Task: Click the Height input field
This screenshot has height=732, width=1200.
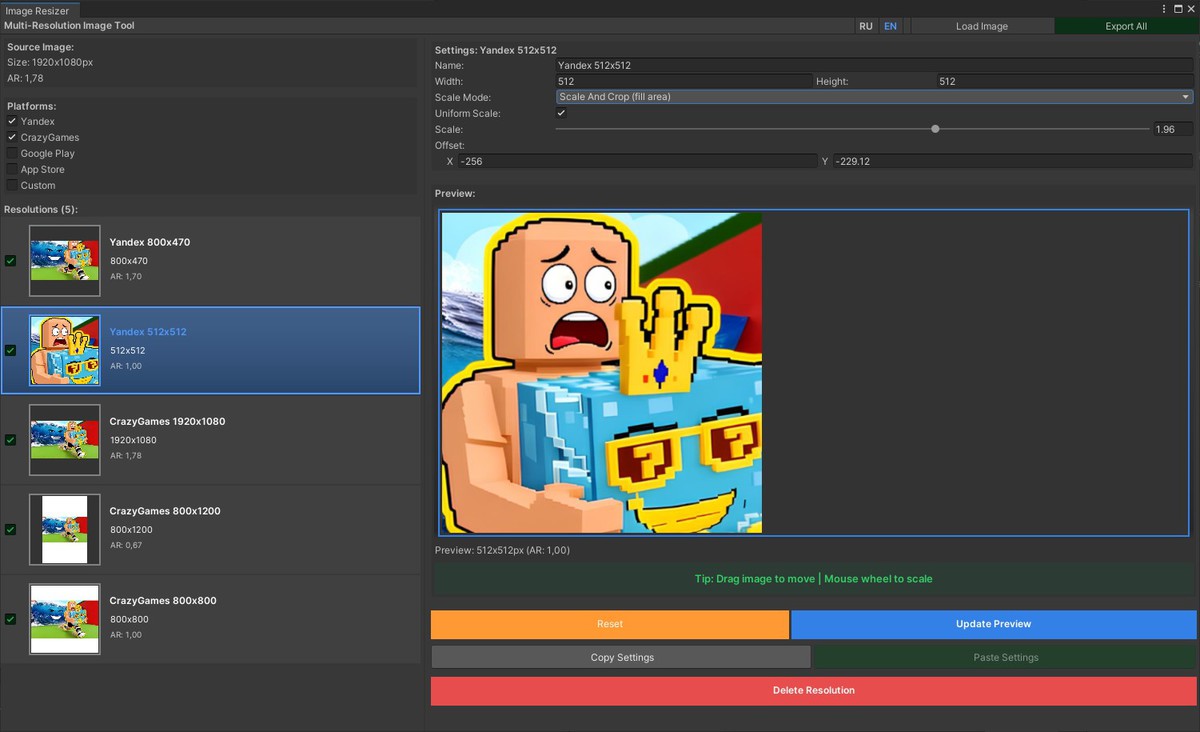Action: coord(1064,81)
